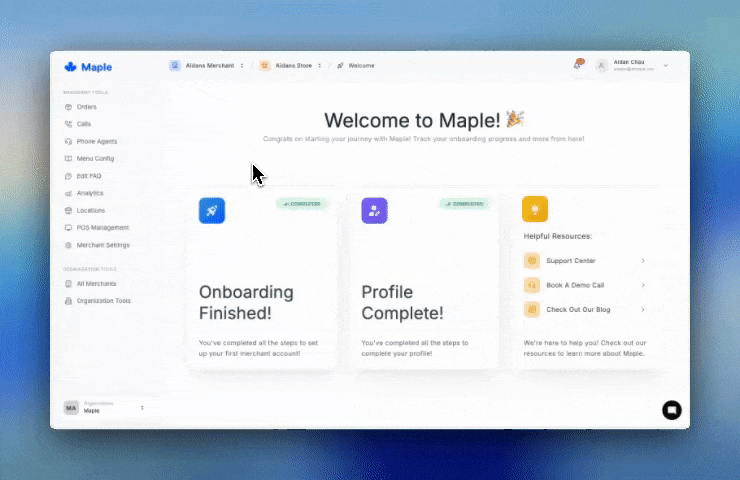Open the Check Out Our Blog link

[578, 310]
